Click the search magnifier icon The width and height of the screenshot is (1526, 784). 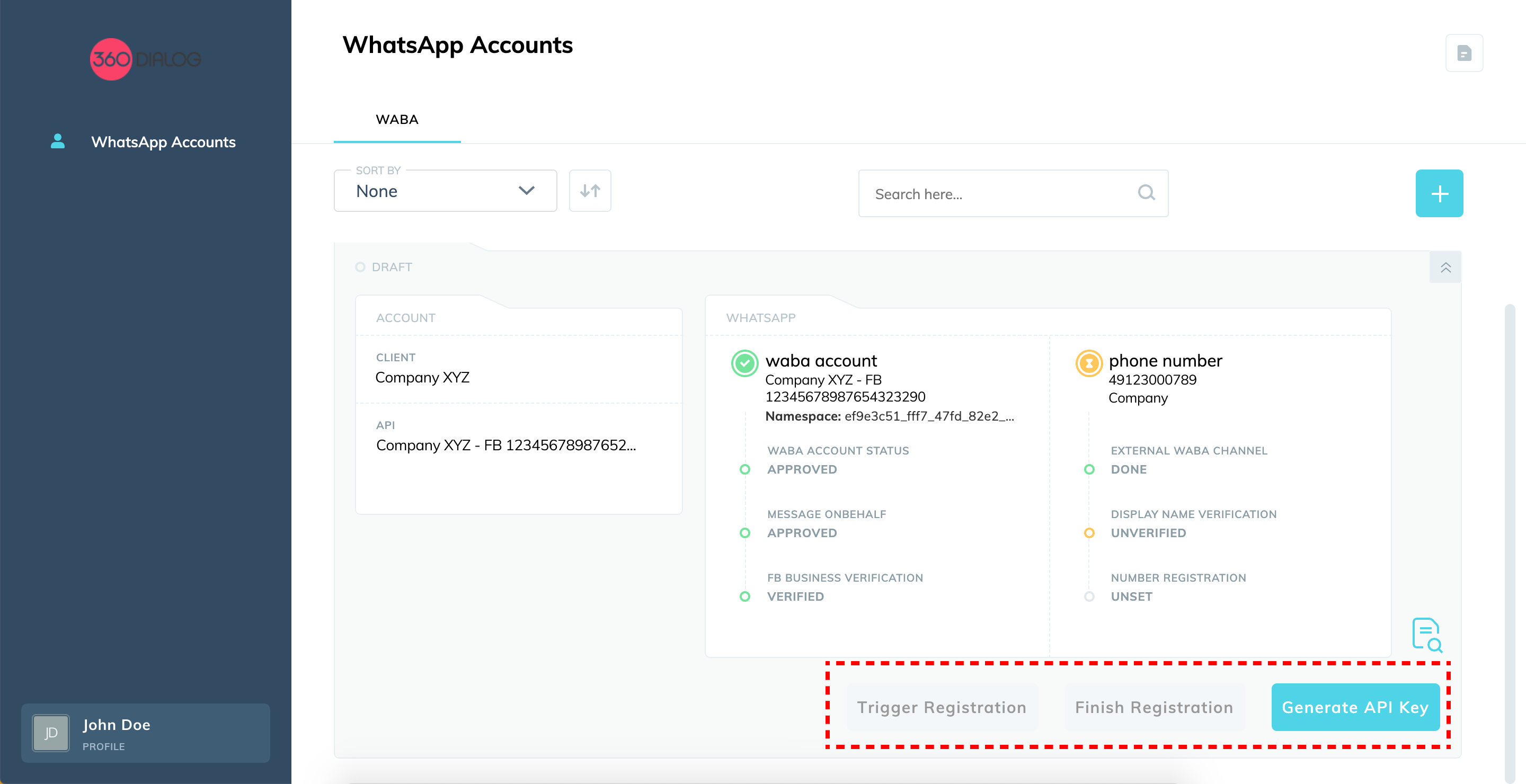point(1146,192)
